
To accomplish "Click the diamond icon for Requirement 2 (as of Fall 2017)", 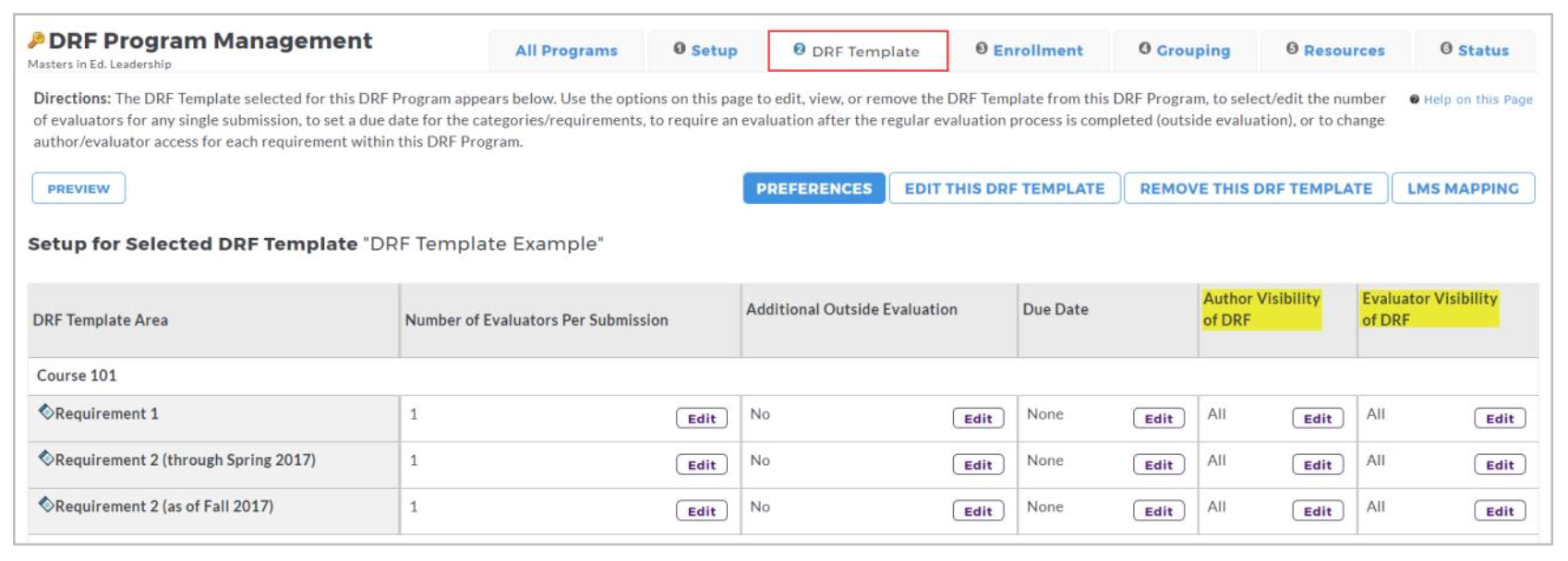I will (45, 504).
